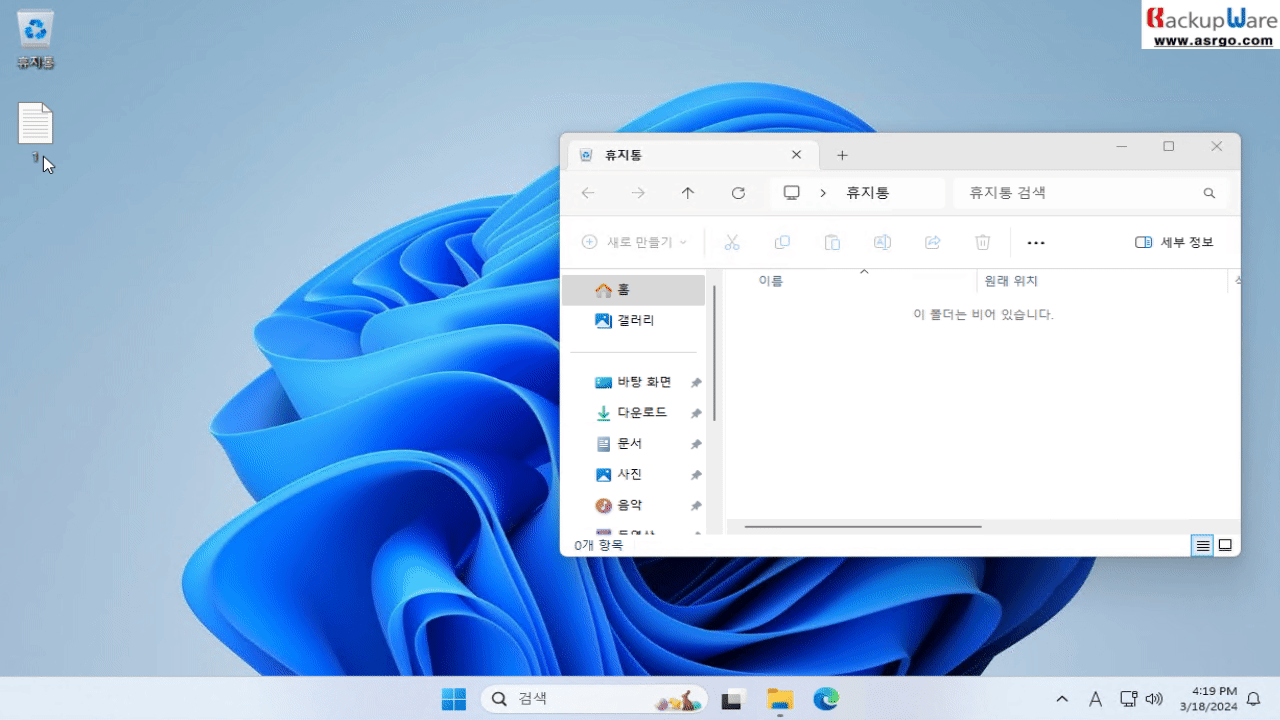Viewport: 1280px width, 720px height.
Task: Switch to large thumbnails view
Action: 1225,545
